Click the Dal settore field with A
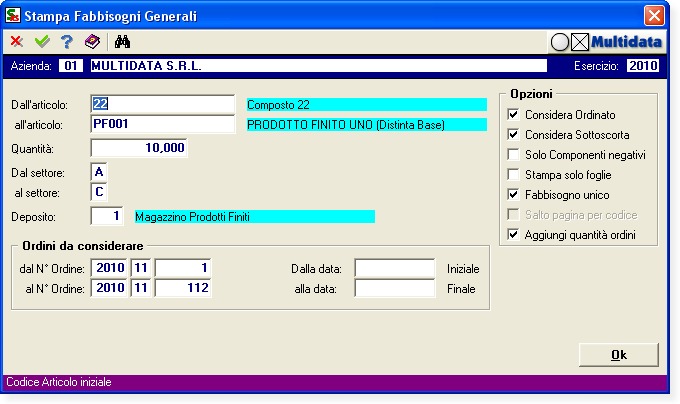Screen dimensions: 680x404 click(x=99, y=172)
